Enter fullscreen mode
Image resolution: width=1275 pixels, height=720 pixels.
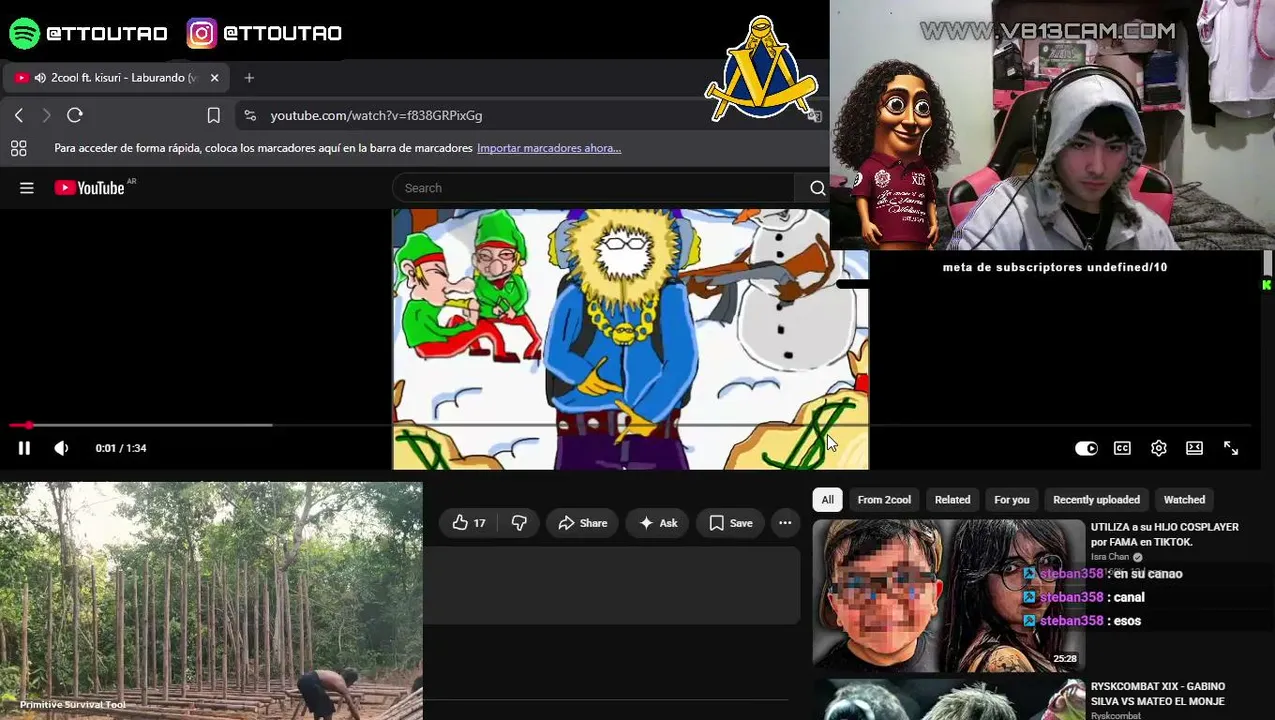point(1231,448)
